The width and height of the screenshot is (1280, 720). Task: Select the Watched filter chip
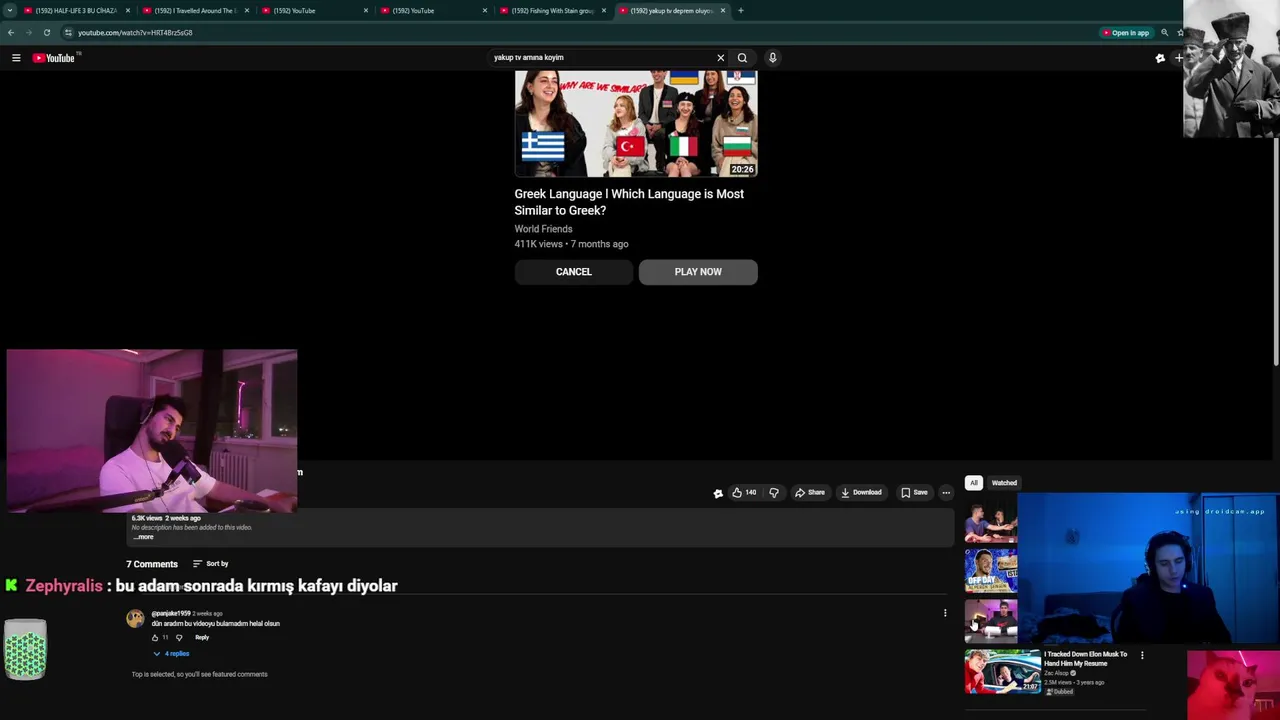point(1004,483)
